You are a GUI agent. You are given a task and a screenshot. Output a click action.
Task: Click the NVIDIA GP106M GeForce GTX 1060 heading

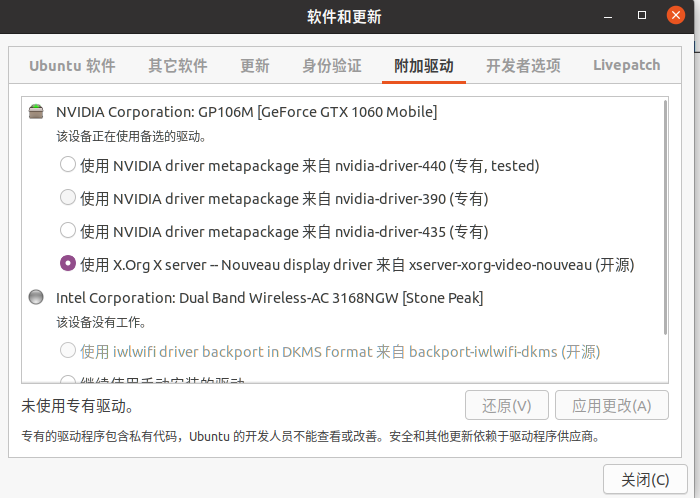[246, 112]
